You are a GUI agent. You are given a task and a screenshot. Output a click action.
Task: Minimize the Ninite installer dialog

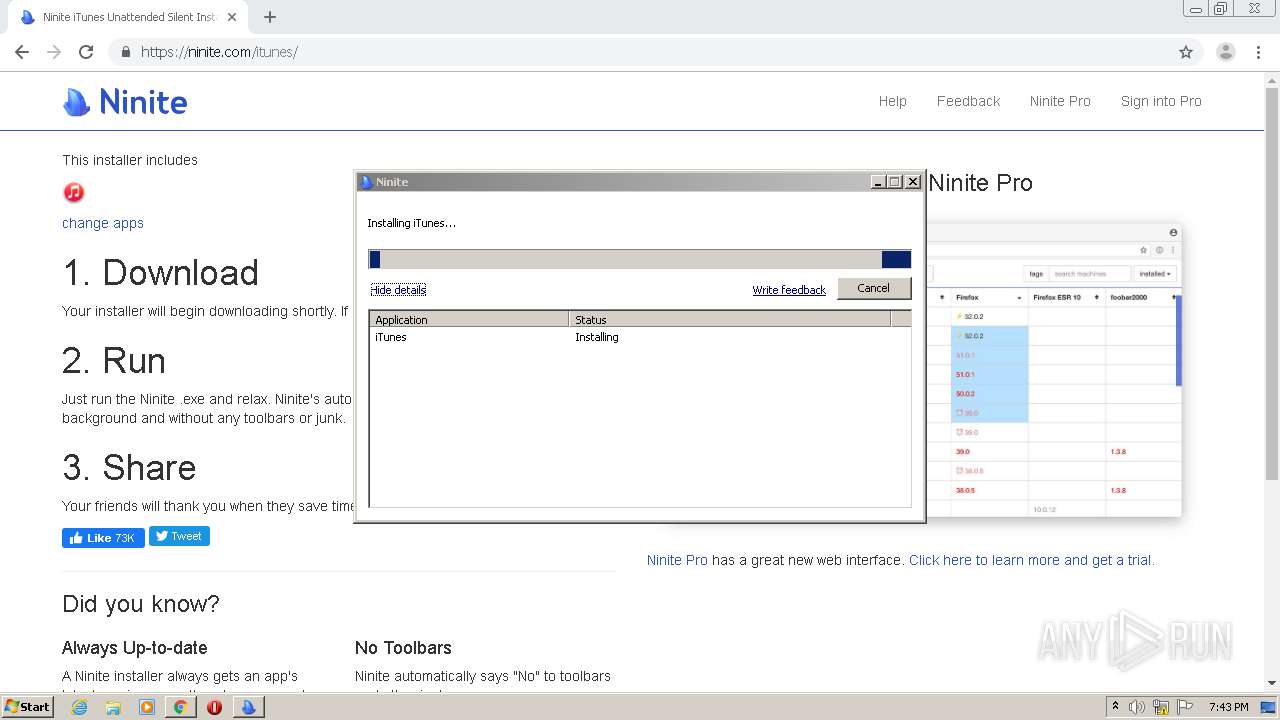tap(878, 182)
